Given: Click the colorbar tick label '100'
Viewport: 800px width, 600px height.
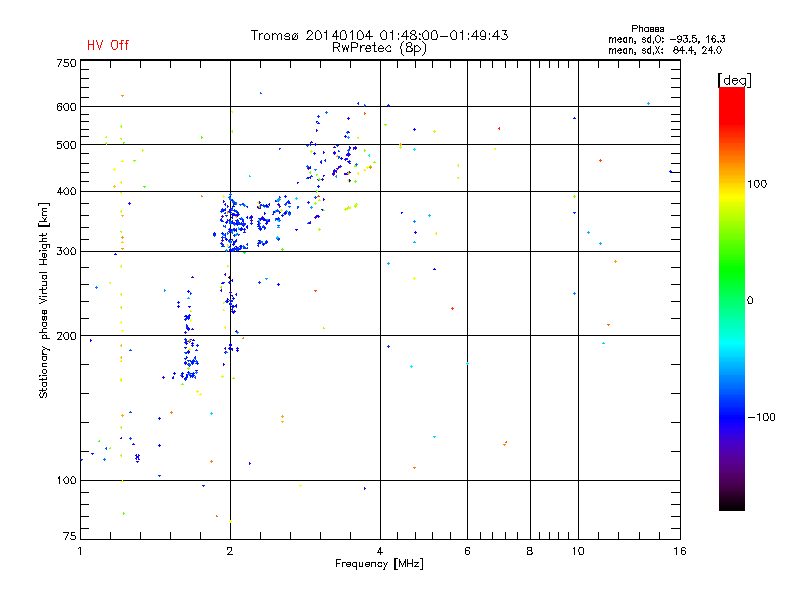Looking at the screenshot, I should [x=757, y=184].
